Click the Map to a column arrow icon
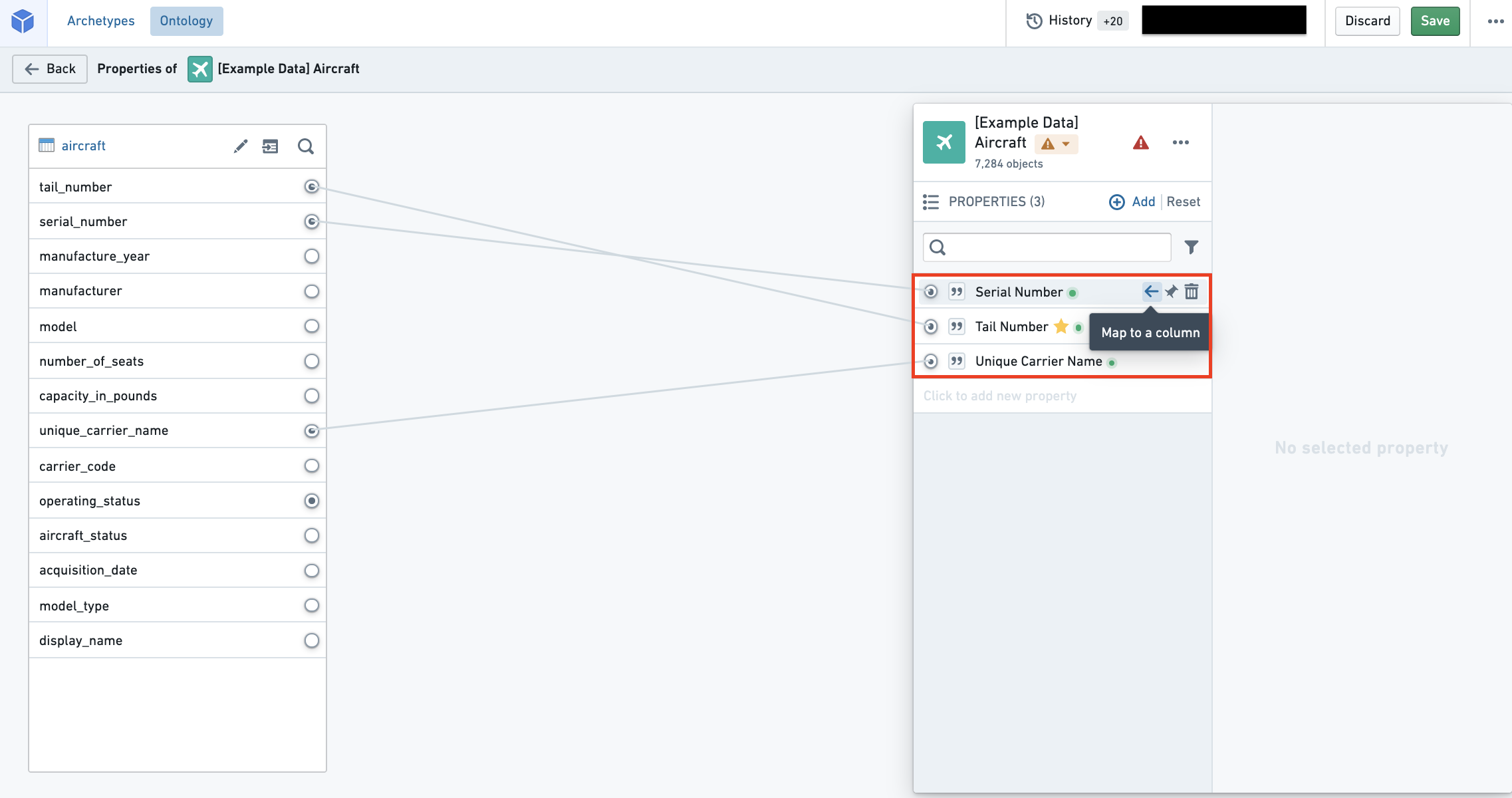The height and width of the screenshot is (798, 1512). point(1152,291)
